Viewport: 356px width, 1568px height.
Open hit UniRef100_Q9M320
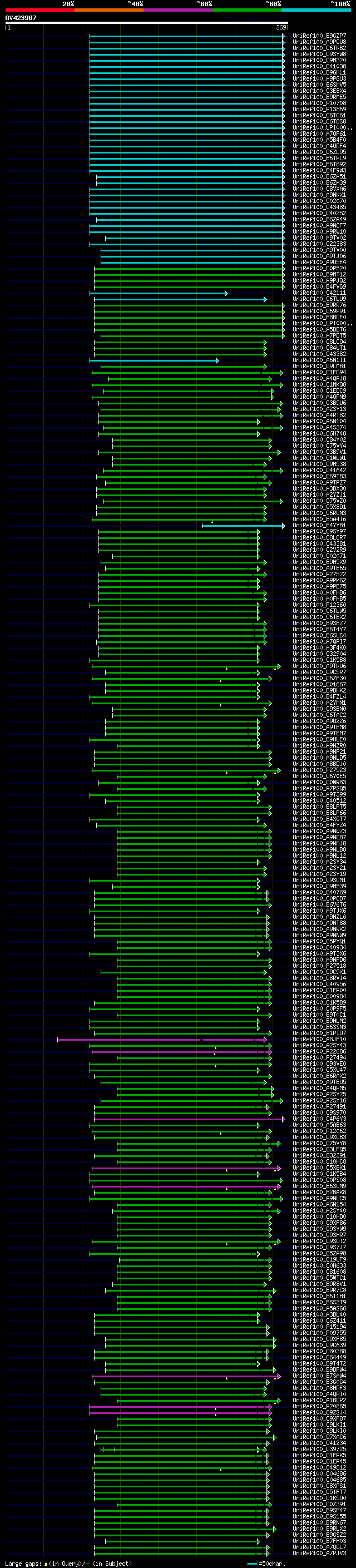(319, 60)
